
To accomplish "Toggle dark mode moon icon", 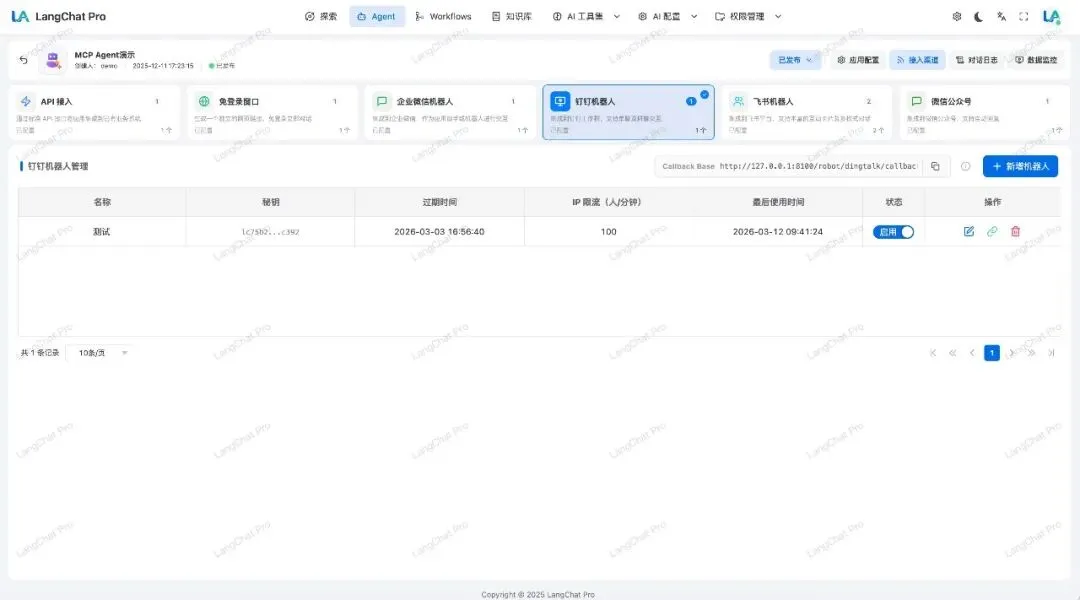I will click(979, 17).
